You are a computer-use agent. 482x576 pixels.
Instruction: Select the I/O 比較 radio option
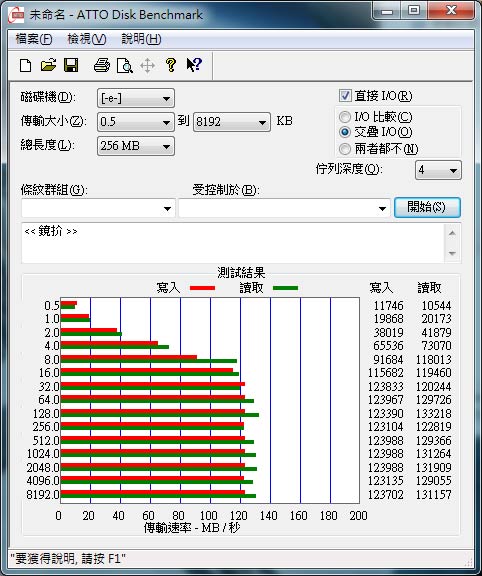point(345,117)
